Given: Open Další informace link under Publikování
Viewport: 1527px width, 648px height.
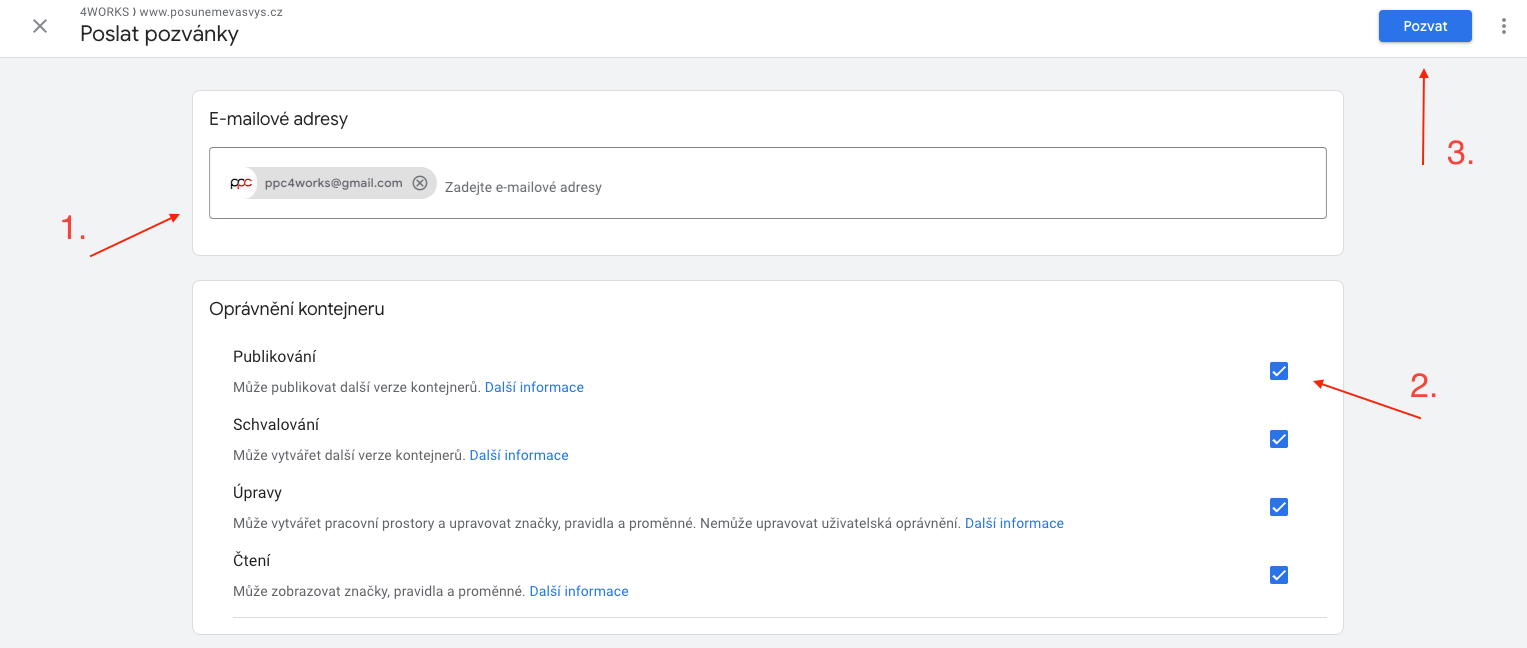Looking at the screenshot, I should coord(534,387).
